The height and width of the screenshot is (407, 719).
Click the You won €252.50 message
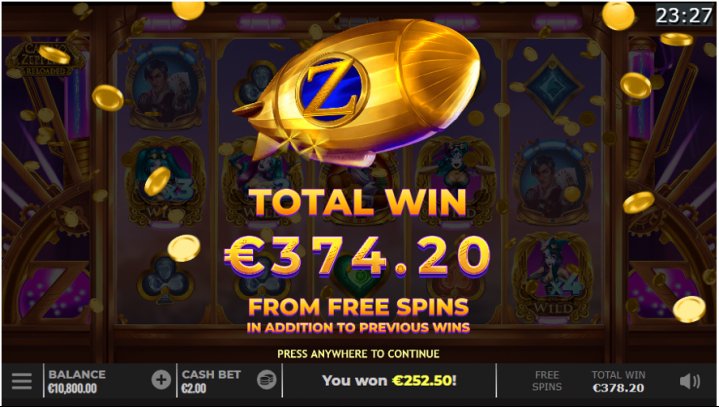389,380
